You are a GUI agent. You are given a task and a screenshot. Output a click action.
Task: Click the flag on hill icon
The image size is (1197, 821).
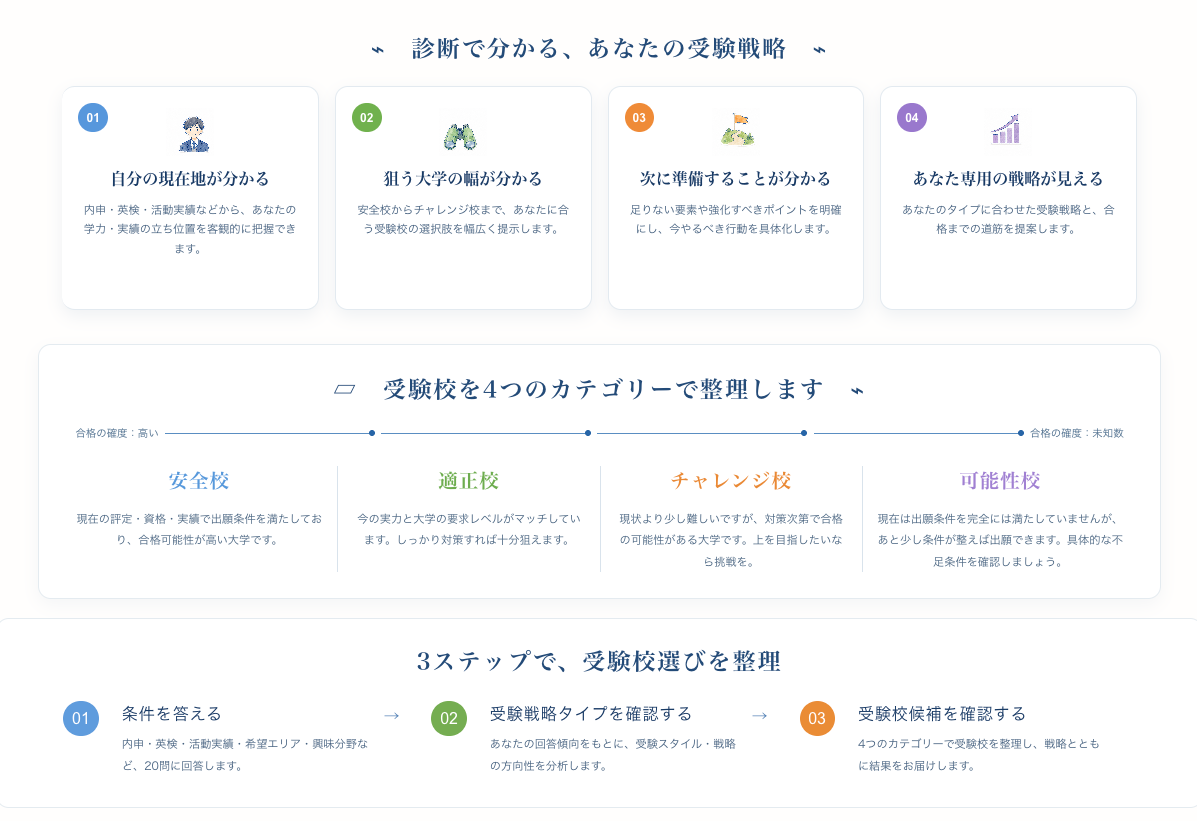tap(737, 130)
